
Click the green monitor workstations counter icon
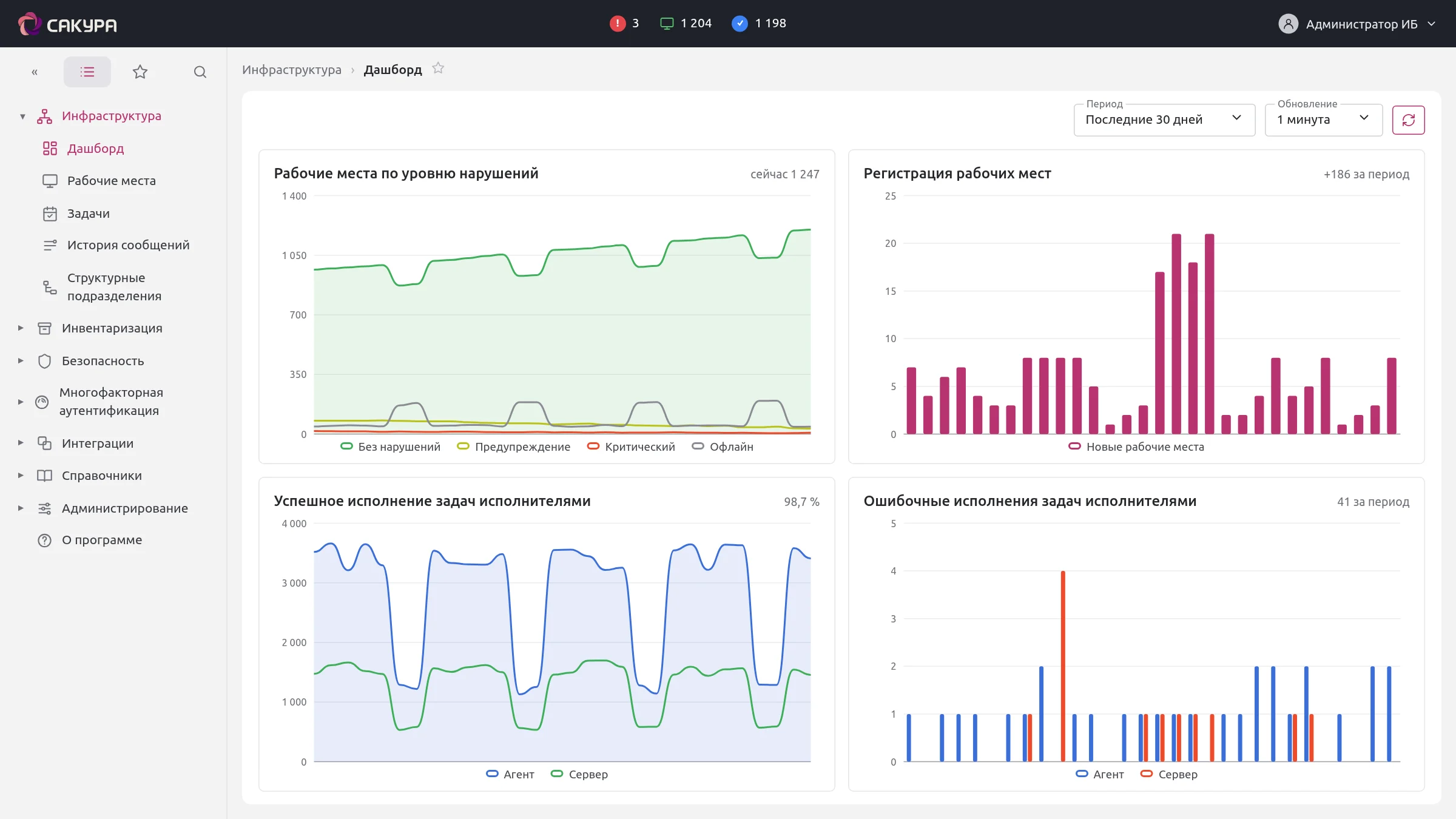pos(667,24)
